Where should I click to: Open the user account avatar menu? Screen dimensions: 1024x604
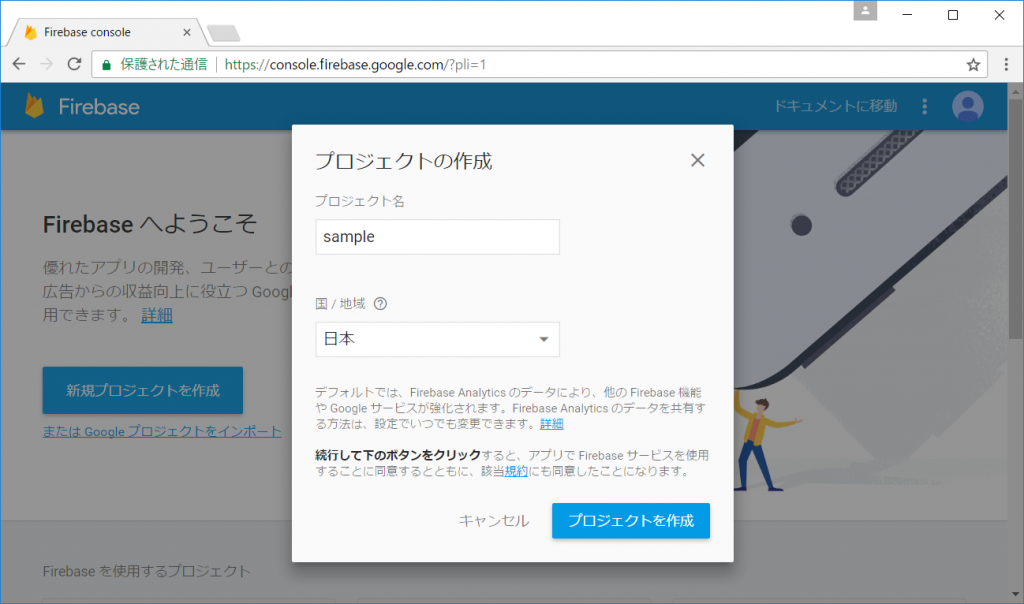967,106
